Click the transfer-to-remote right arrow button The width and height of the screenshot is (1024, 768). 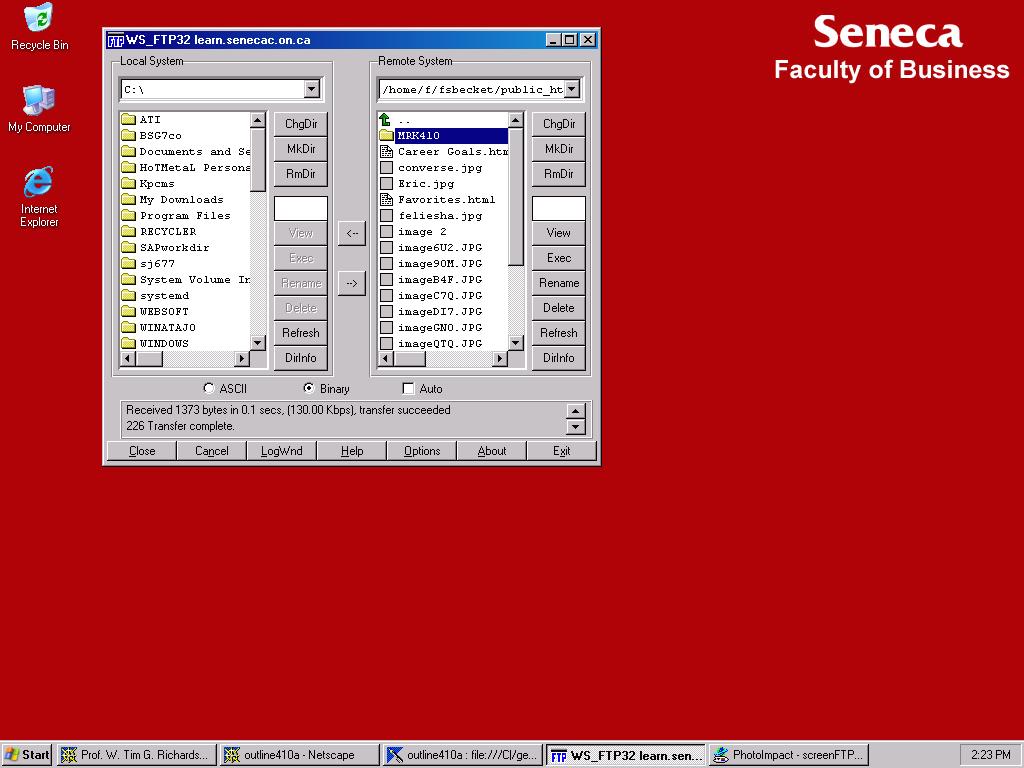pos(352,283)
